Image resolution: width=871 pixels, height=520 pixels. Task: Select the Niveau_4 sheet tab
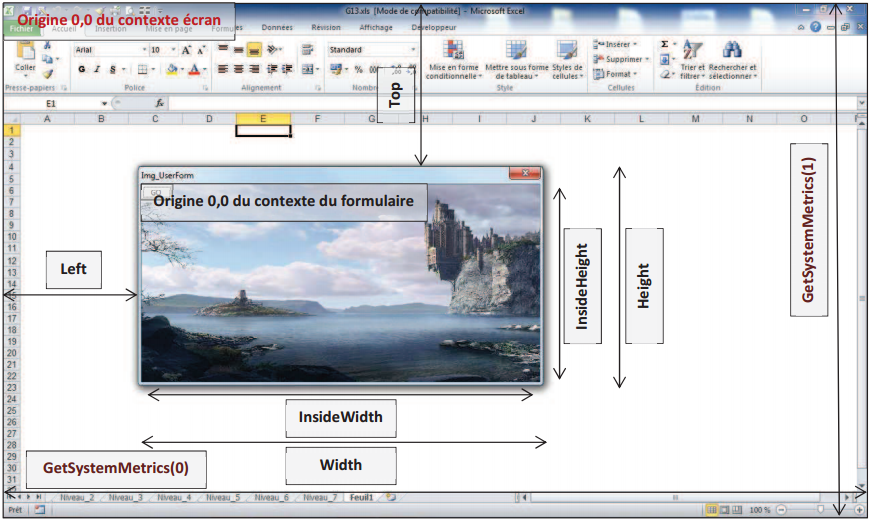point(174,497)
